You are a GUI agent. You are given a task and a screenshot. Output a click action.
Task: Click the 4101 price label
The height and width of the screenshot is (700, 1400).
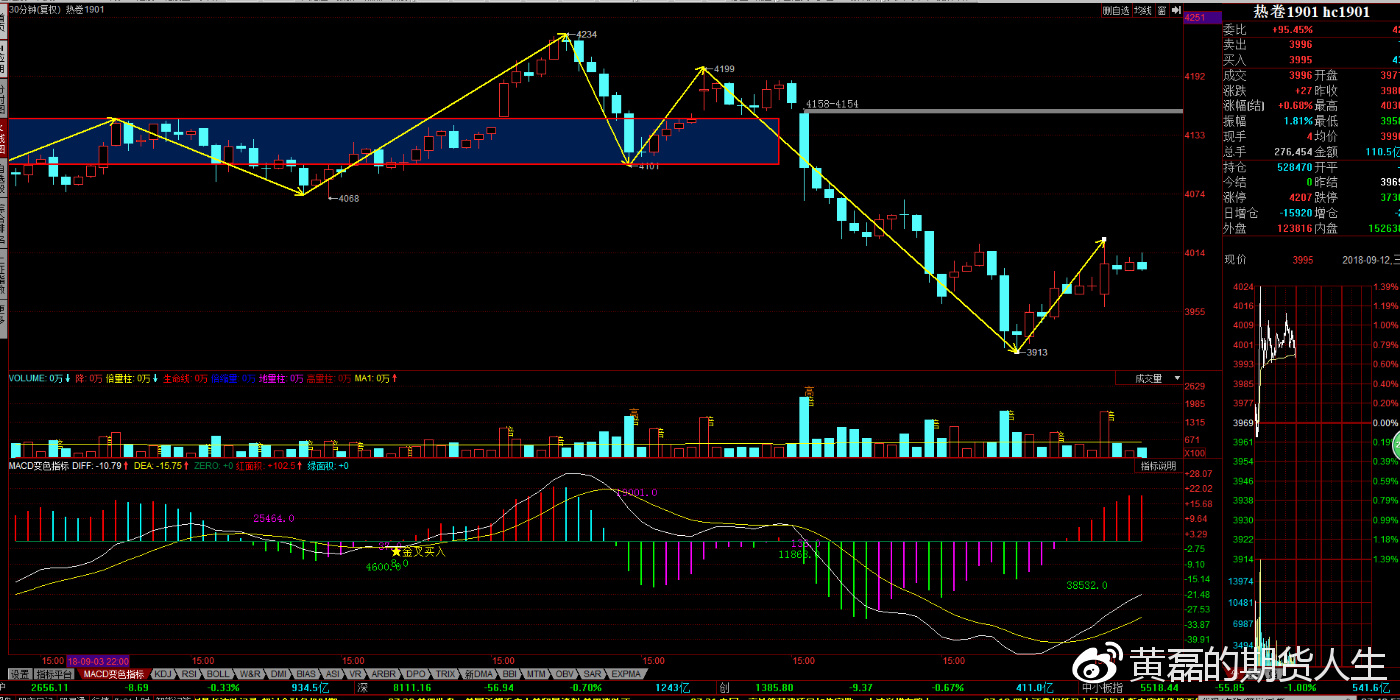[x=648, y=166]
